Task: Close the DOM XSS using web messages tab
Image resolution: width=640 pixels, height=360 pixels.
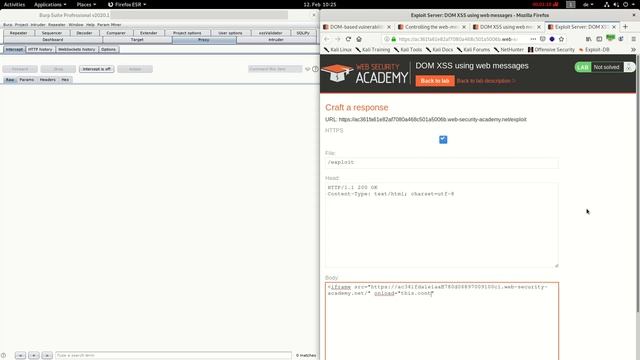Action: coord(539,27)
